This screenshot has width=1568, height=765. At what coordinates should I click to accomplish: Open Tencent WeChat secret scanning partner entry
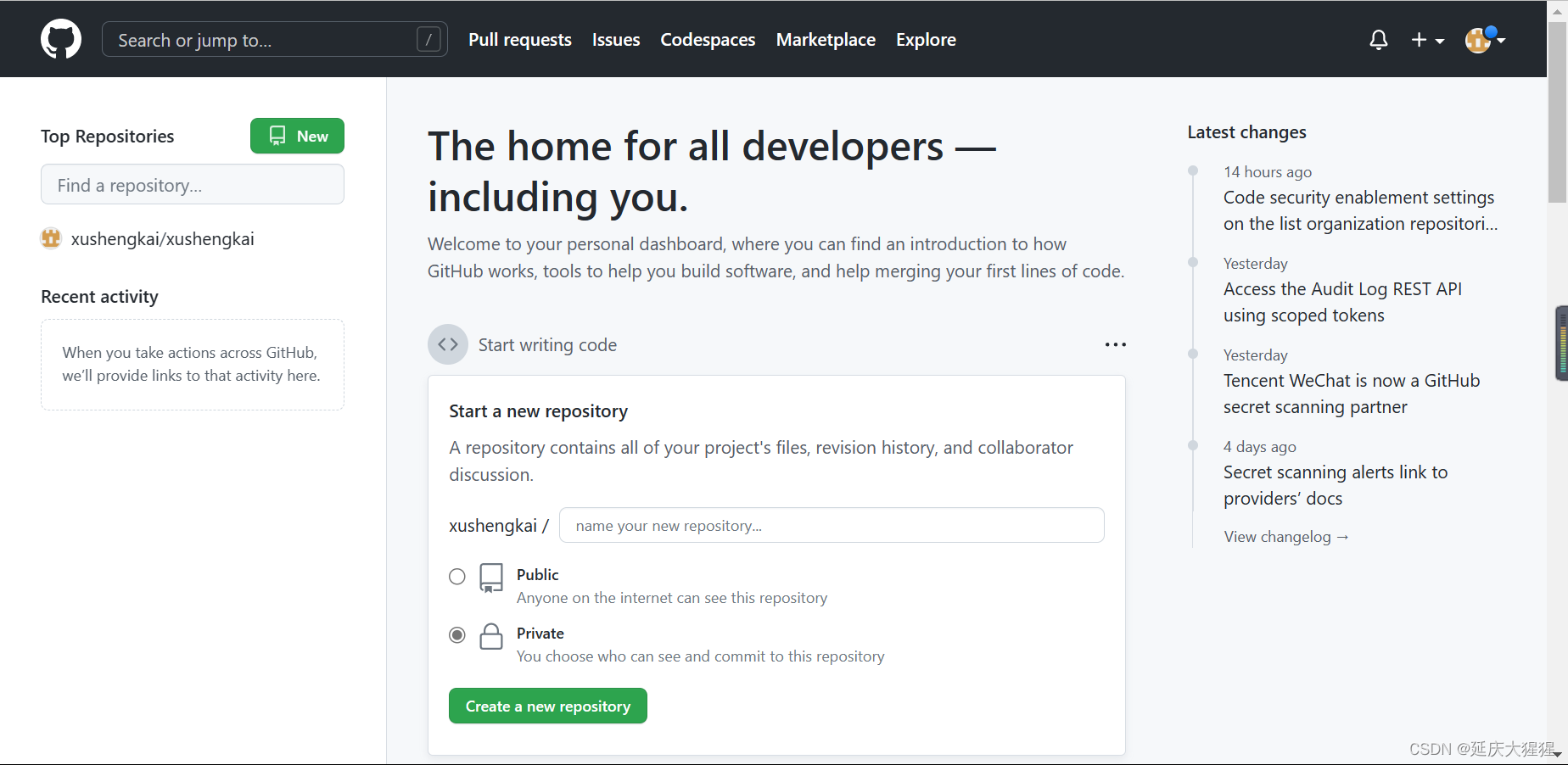[1352, 394]
